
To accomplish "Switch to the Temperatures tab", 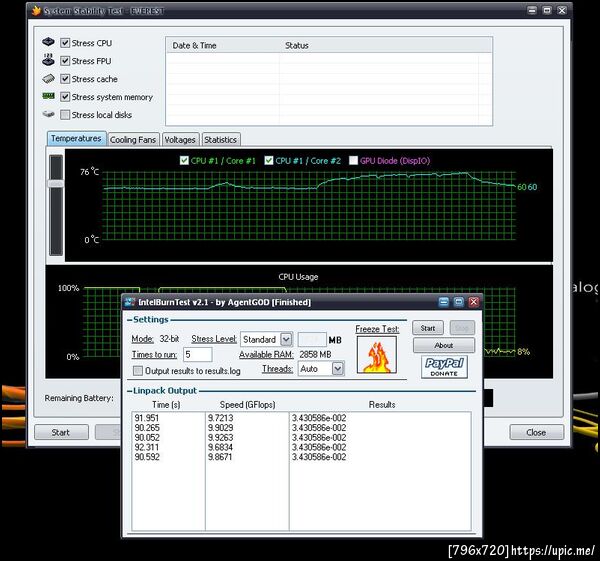I will 76,139.
